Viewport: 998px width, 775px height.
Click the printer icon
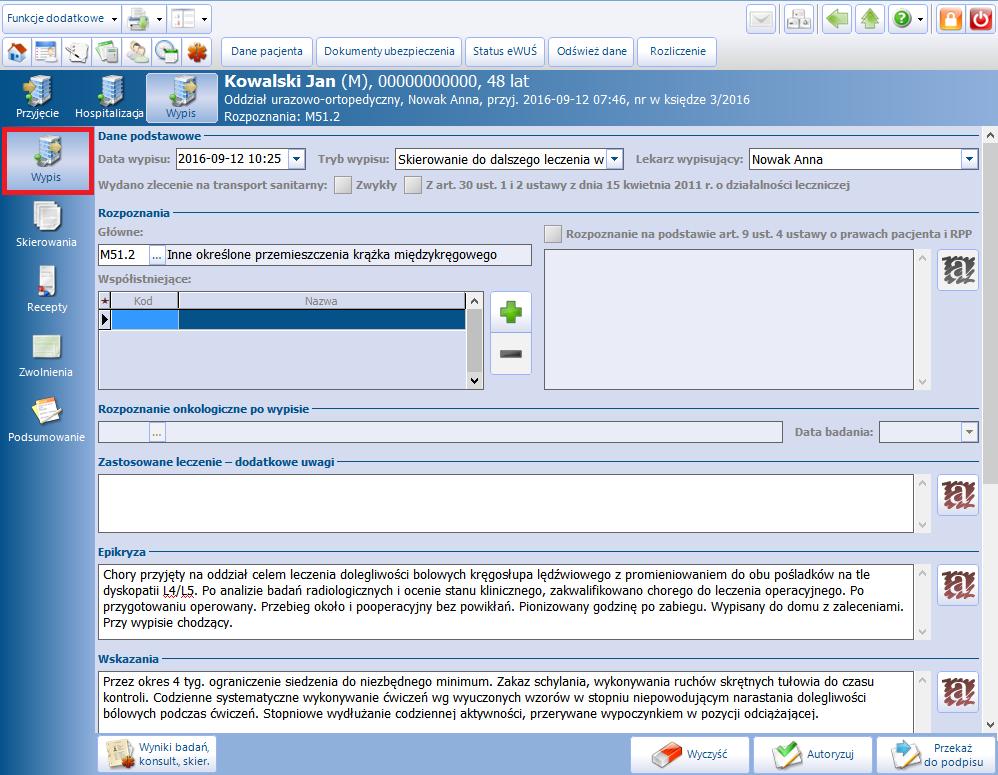coord(138,19)
